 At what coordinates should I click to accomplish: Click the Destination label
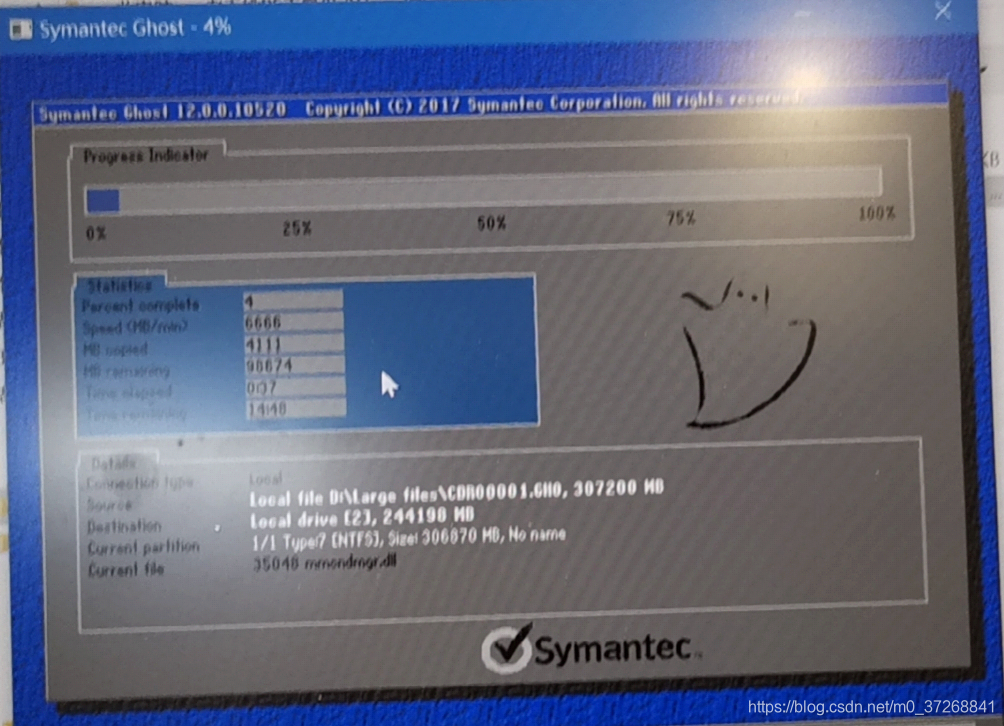pyautogui.click(x=124, y=526)
